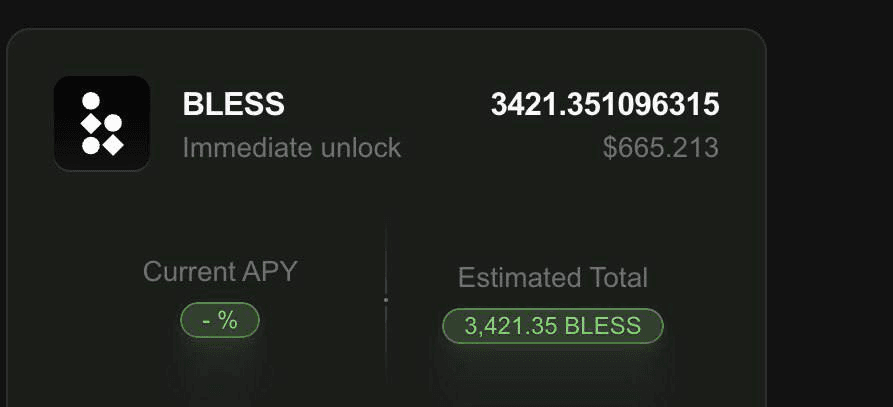This screenshot has width=893, height=407.
Task: Open the BLESS token name heading
Action: tap(233, 104)
